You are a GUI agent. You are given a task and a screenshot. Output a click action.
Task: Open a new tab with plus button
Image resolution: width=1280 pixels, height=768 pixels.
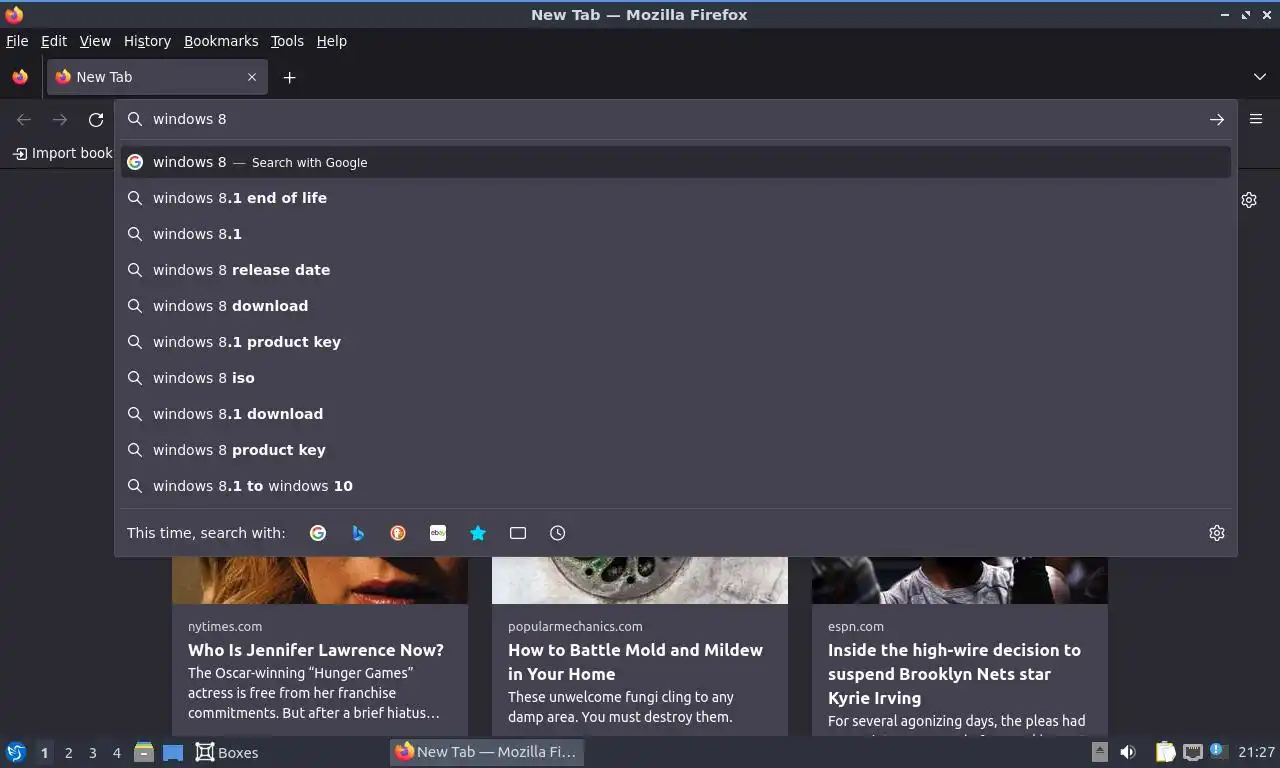[x=289, y=77]
